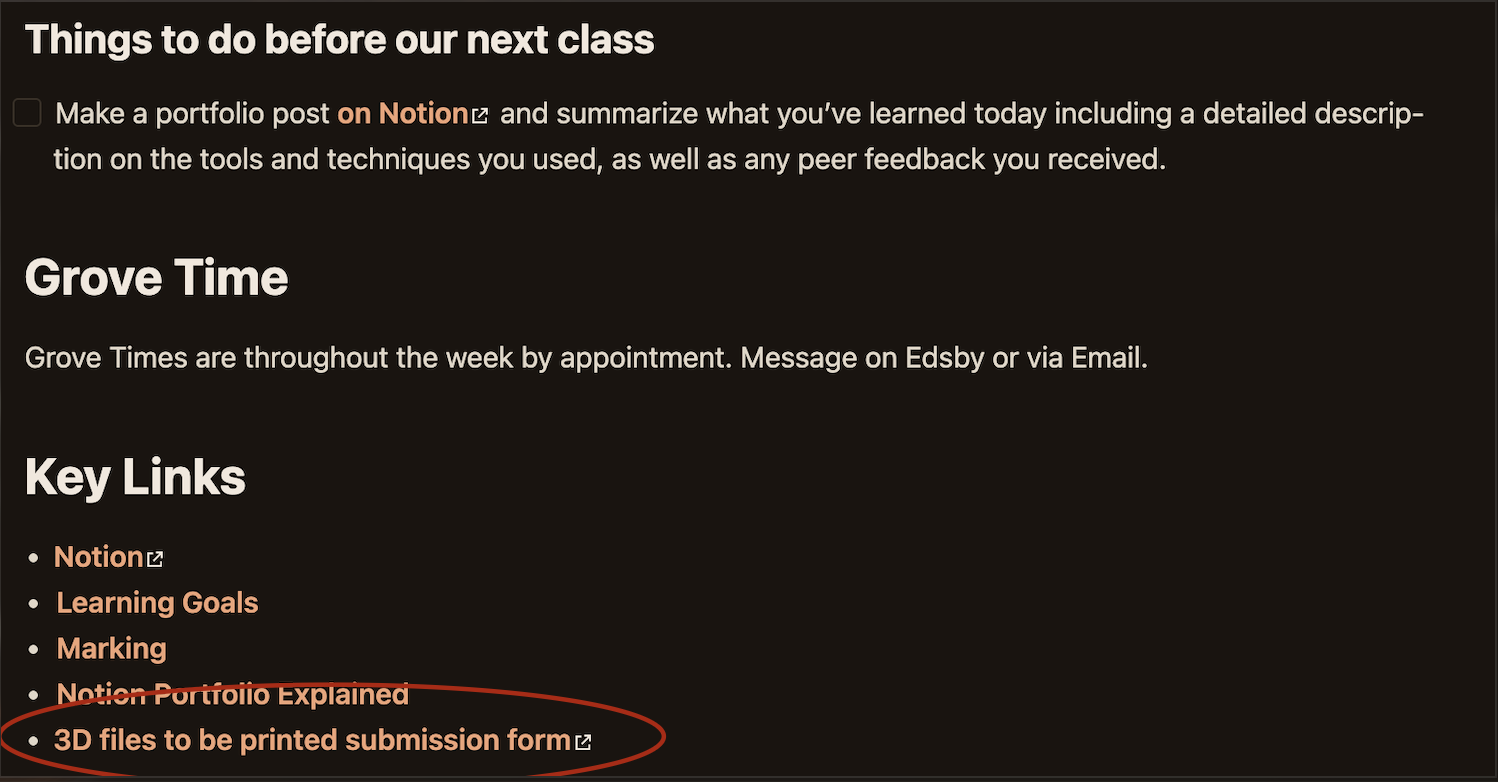Open the Marking link
The image size is (1498, 782).
coord(111,649)
